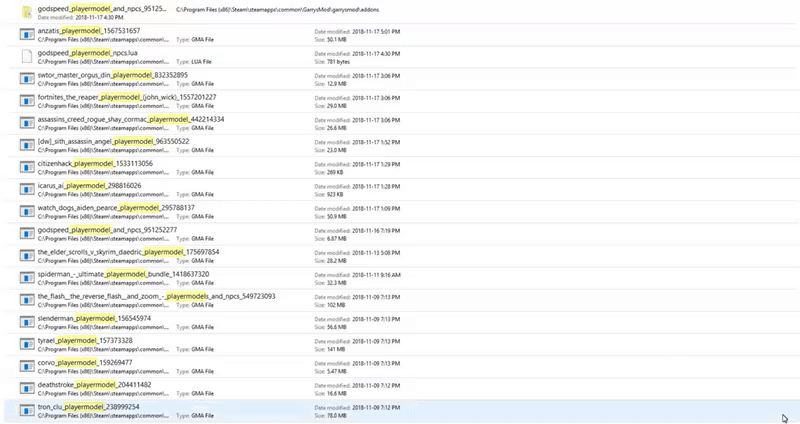800x424 pixels.
Task: Click the godspeed_playermodel_and_npcs_951252277 file name
Action: [x=107, y=230]
